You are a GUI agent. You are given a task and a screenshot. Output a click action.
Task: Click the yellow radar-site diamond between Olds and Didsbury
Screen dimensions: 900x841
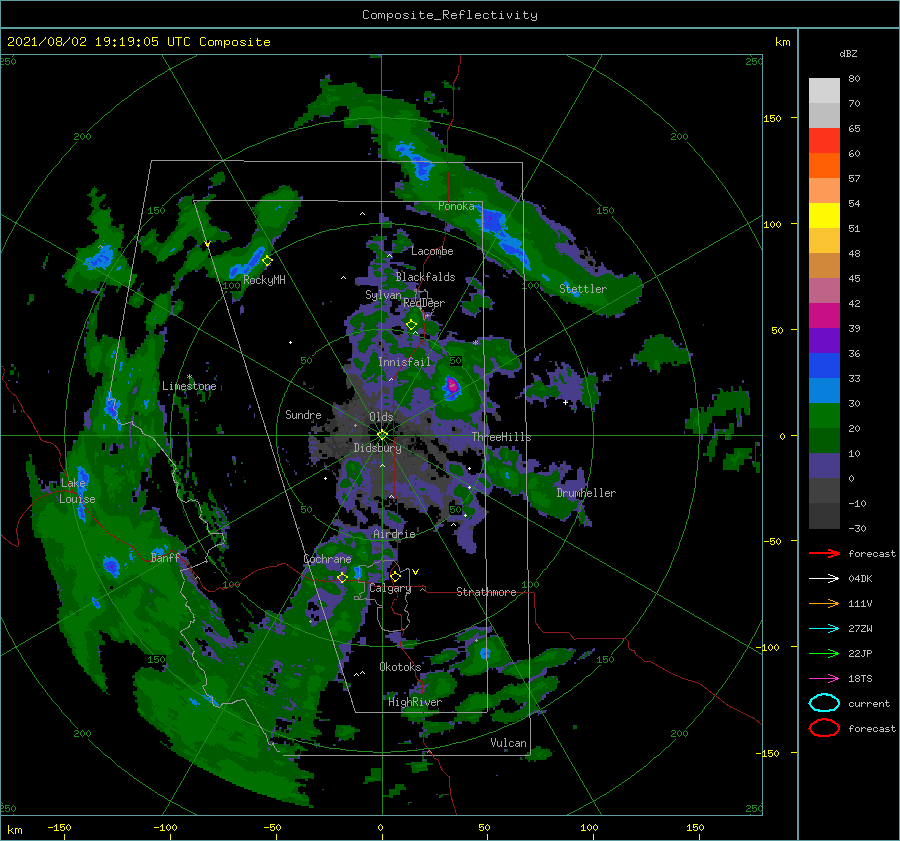[382, 435]
